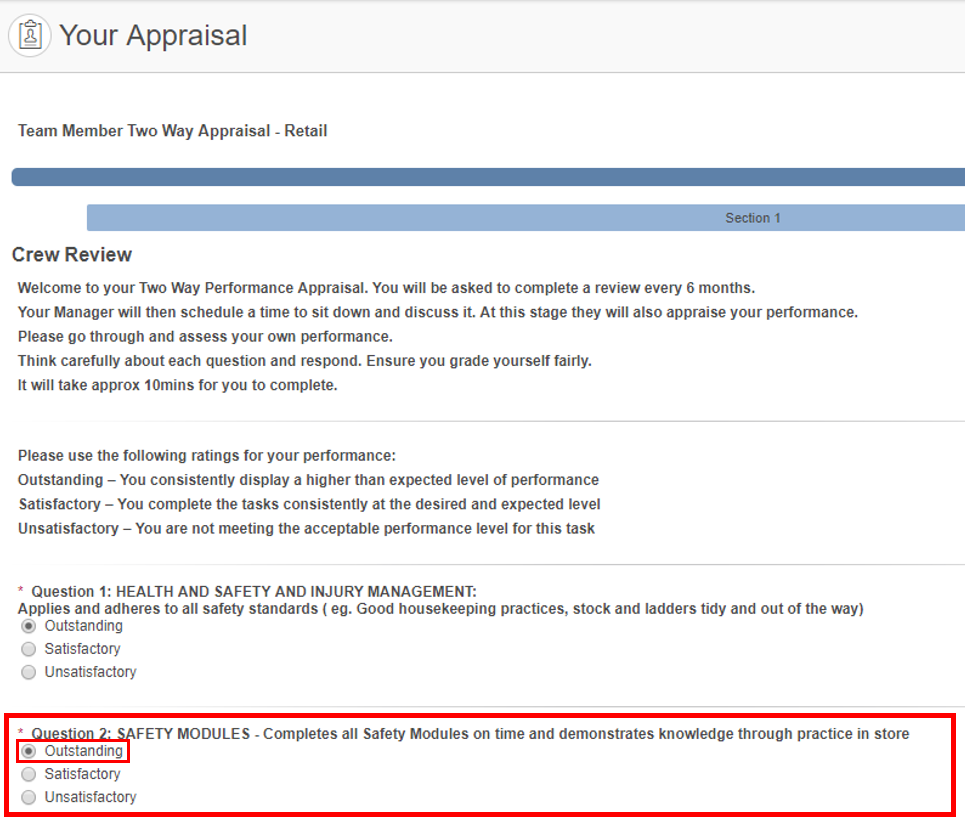Click the Your Appraisal page title
This screenshot has height=823, width=965.
click(x=152, y=35)
